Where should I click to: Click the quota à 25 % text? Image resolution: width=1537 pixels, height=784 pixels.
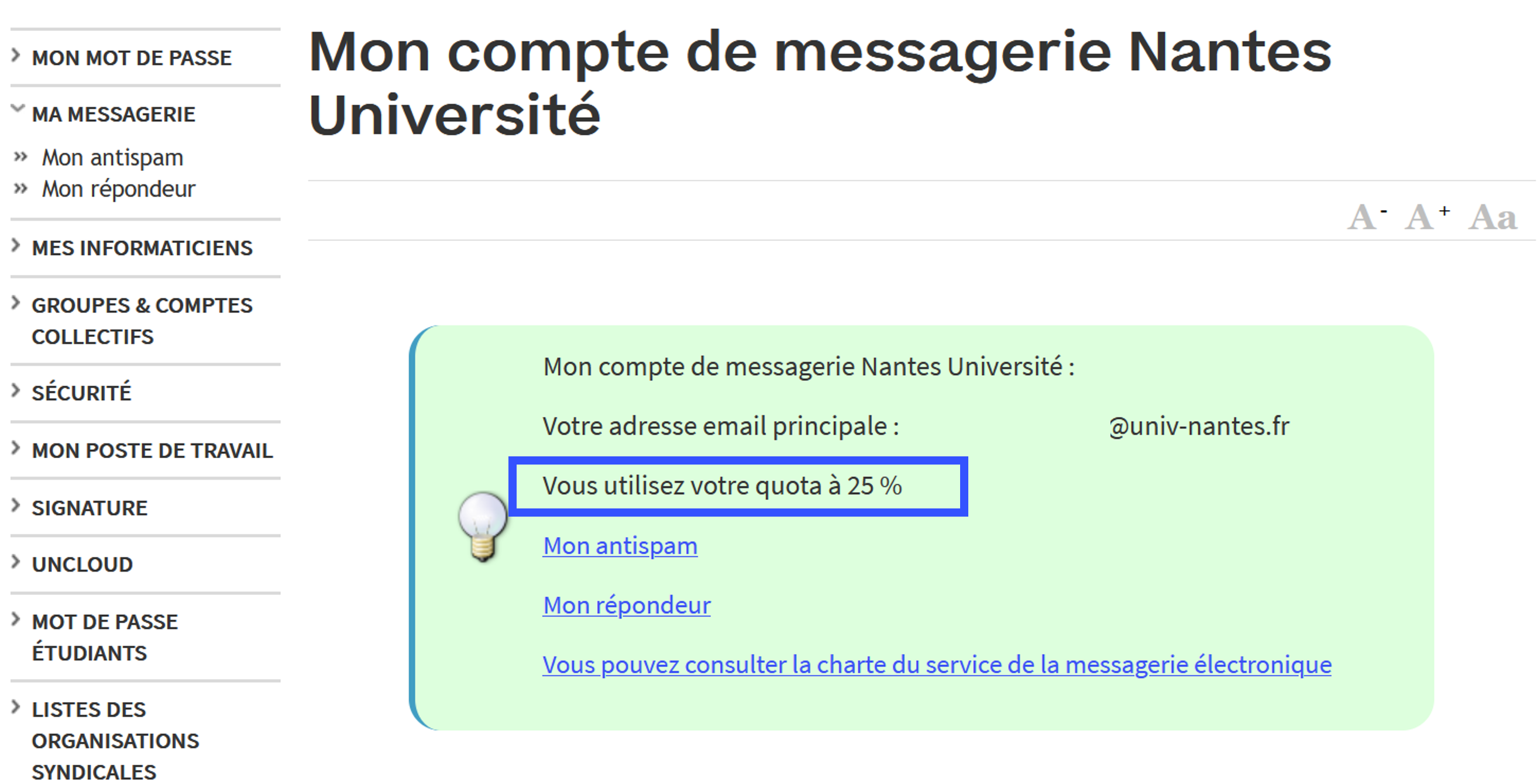click(722, 486)
